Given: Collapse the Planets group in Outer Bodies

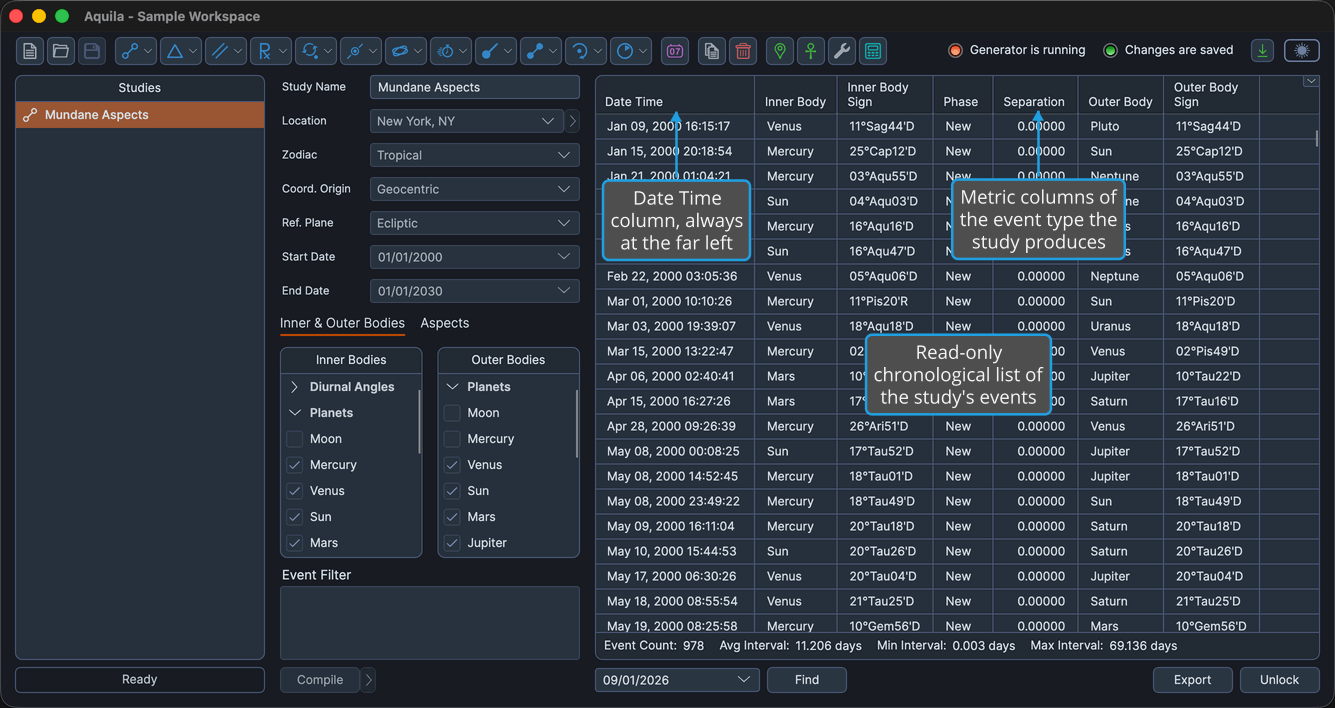Looking at the screenshot, I should coord(452,387).
